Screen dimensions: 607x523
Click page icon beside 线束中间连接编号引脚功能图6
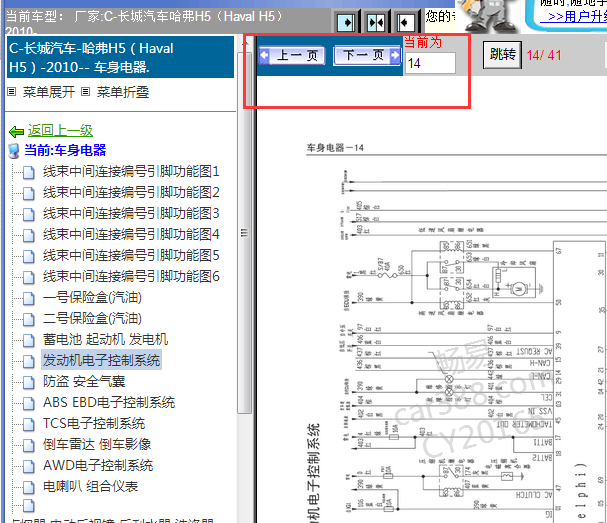pos(28,278)
